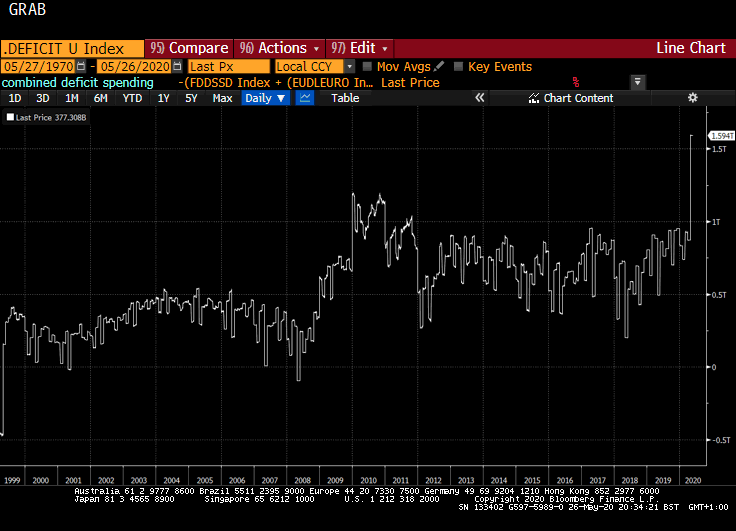Viewport: 736px width, 531px height.
Task: Switch to line chart view icon
Action: (x=305, y=98)
